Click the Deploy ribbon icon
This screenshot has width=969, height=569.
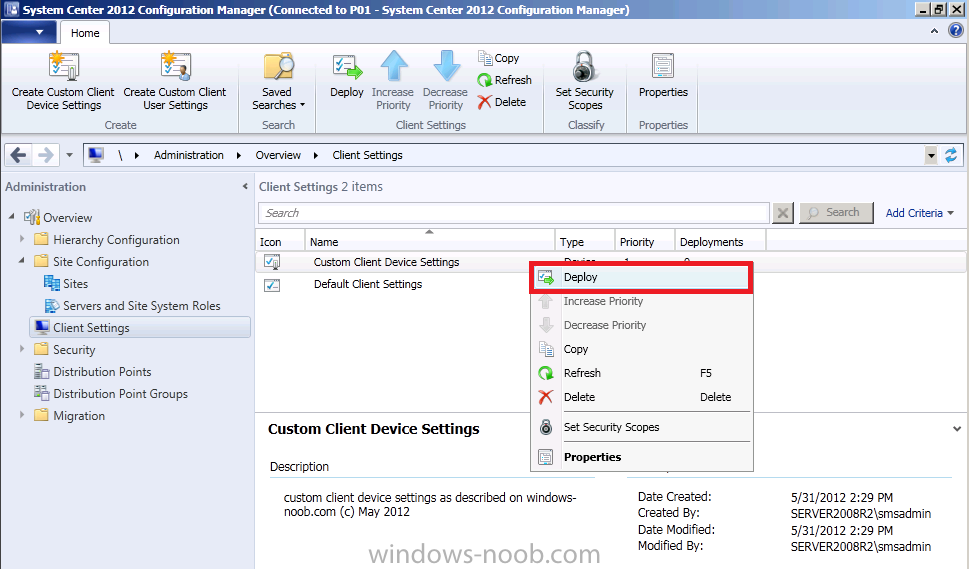[x=347, y=67]
